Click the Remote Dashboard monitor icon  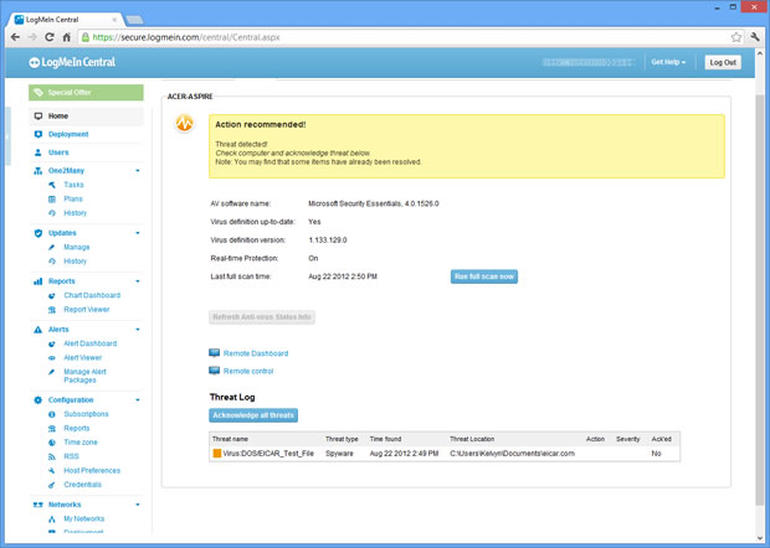[x=214, y=353]
